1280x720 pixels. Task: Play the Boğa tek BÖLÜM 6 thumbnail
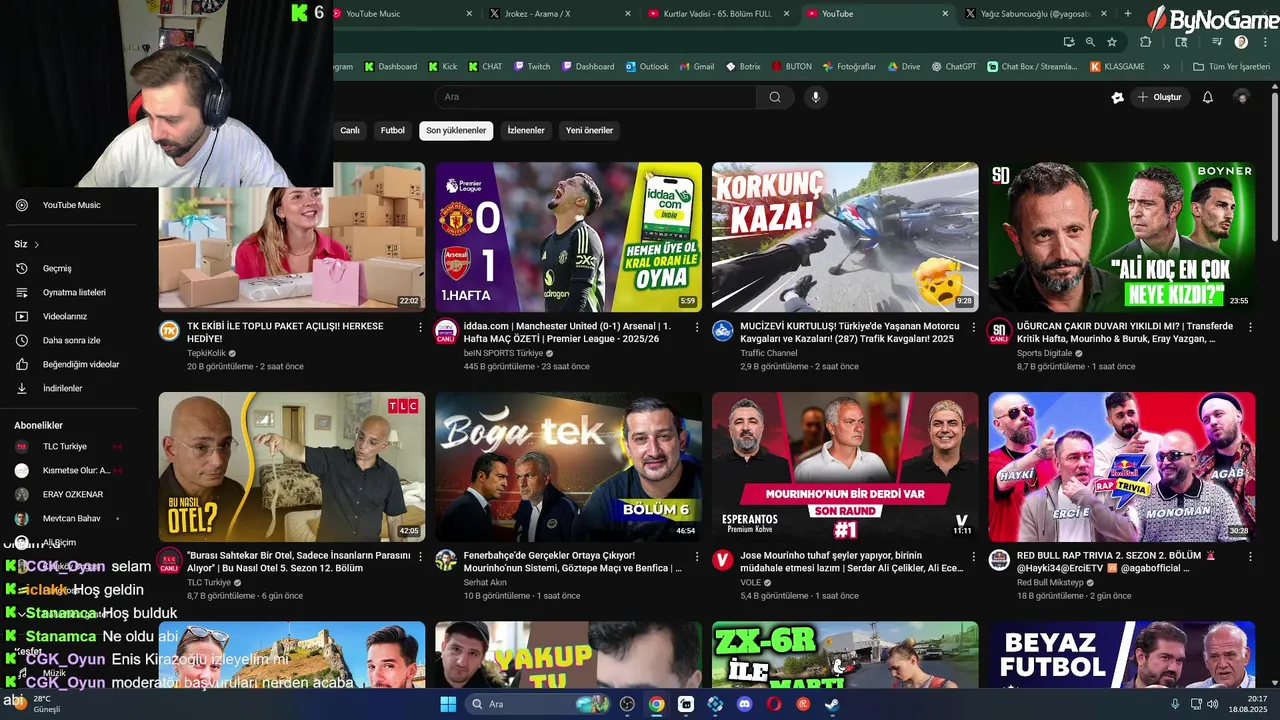coord(568,467)
